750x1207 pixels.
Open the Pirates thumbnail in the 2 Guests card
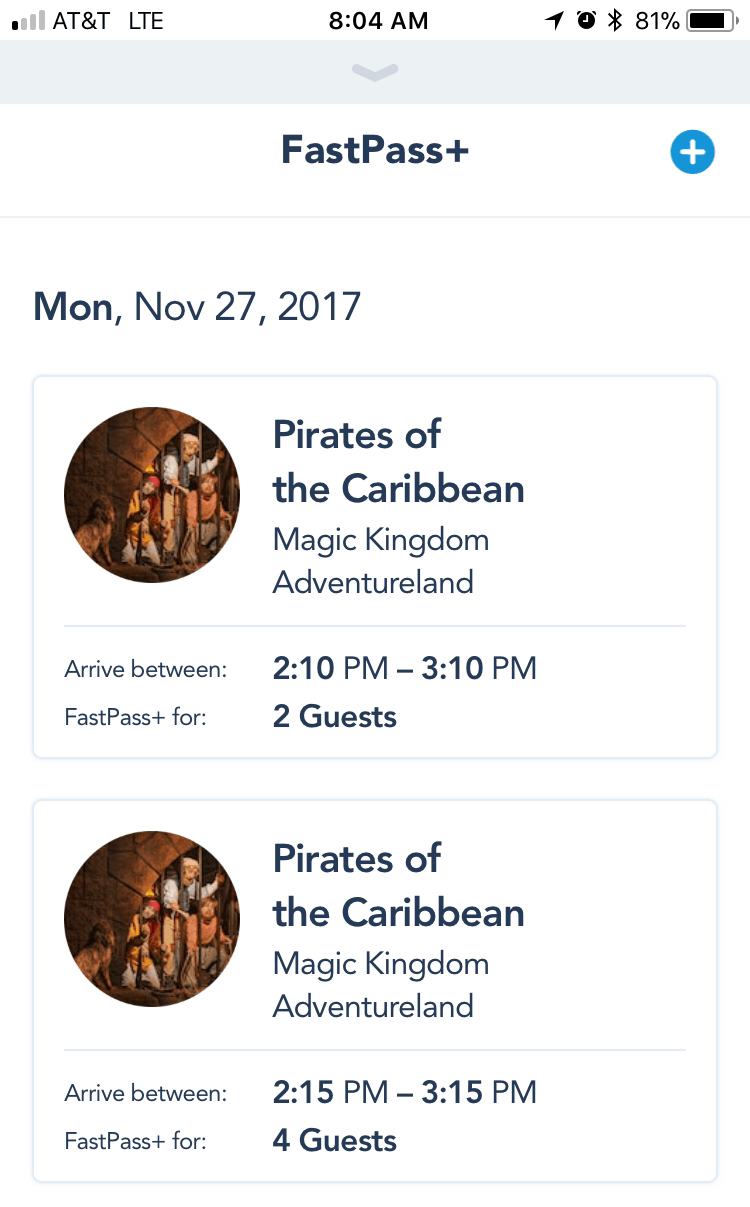pos(152,495)
